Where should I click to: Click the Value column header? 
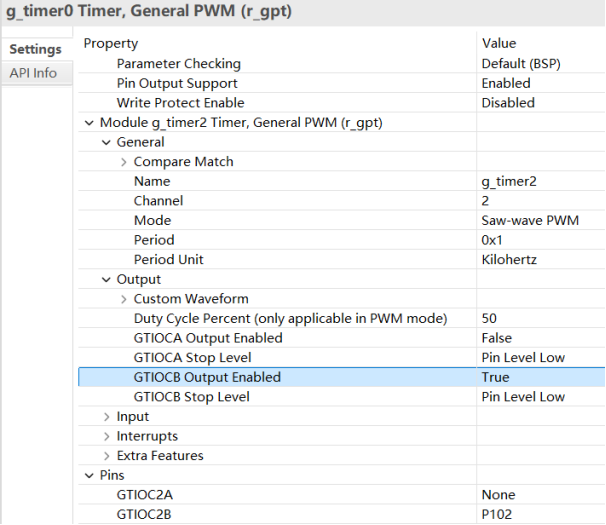coord(499,43)
